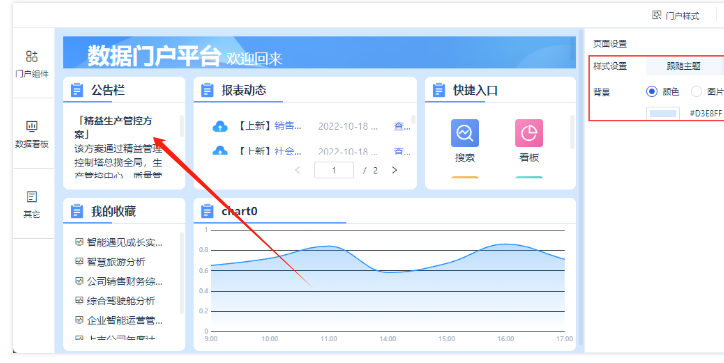Go to previous page of 报表动态
Image resolution: width=724 pixels, height=363 pixels.
(297, 170)
